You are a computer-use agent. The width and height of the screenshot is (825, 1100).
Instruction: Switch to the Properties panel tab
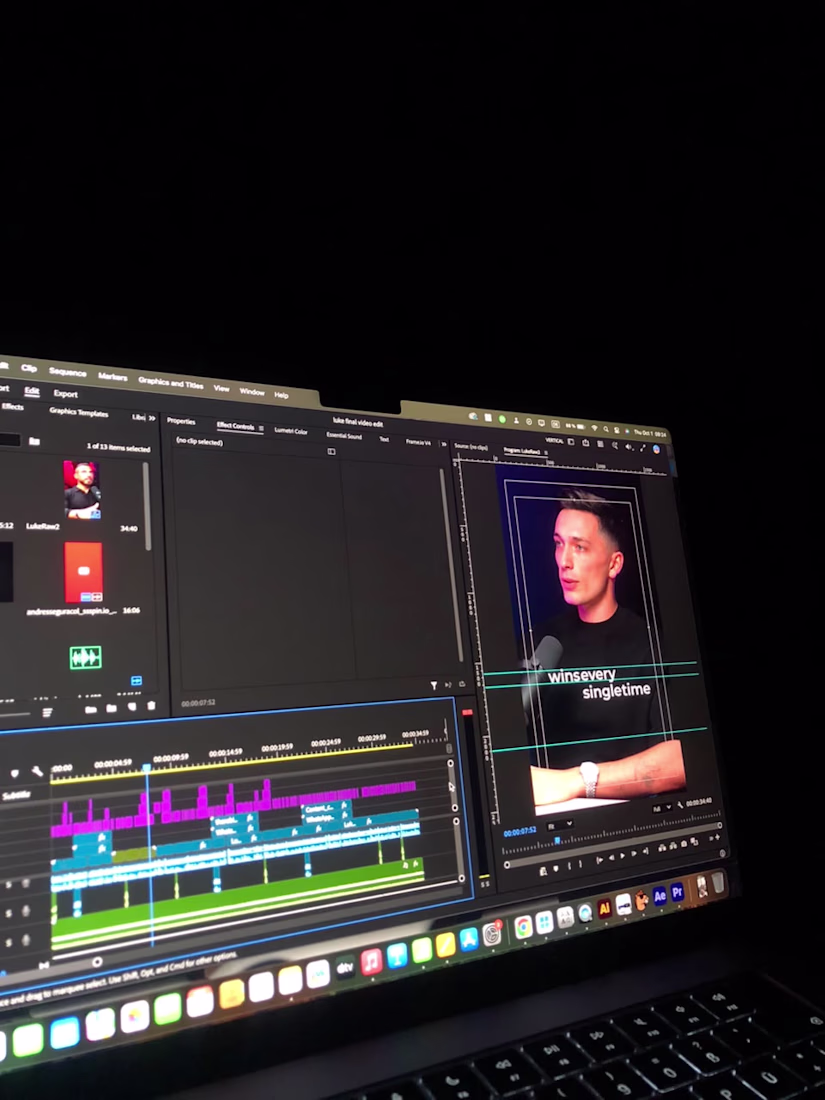(181, 421)
